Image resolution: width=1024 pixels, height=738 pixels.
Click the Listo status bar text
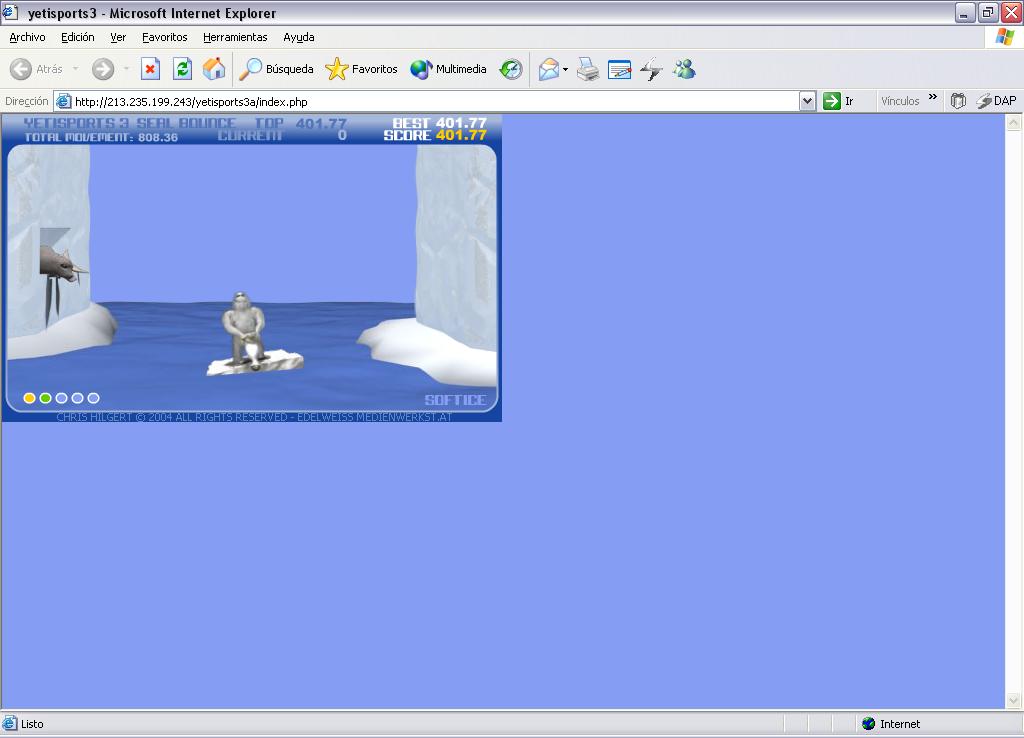point(32,724)
